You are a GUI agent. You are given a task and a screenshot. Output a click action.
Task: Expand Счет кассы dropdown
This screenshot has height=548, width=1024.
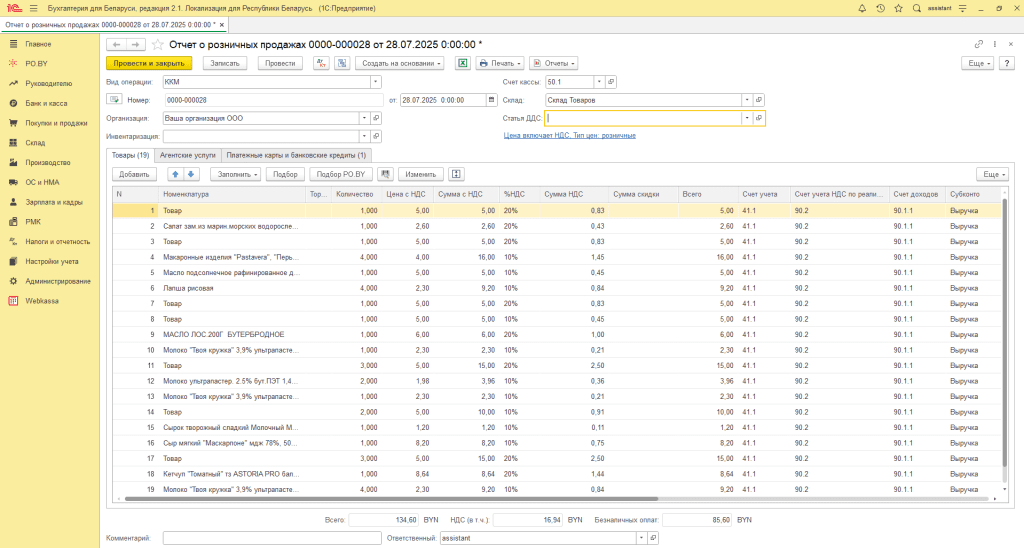click(x=599, y=82)
